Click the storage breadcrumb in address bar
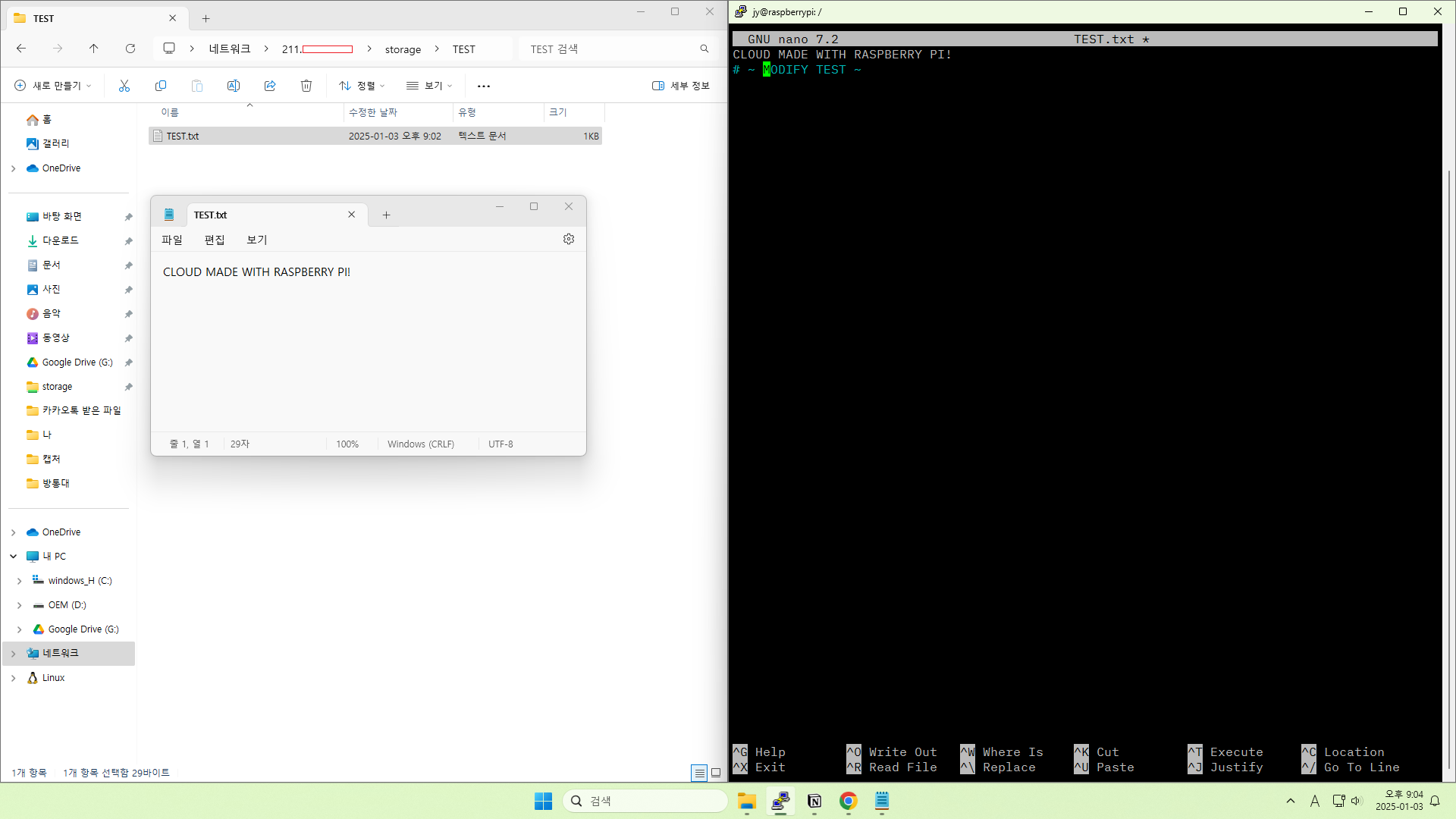This screenshot has width=1456, height=819. coord(403,49)
